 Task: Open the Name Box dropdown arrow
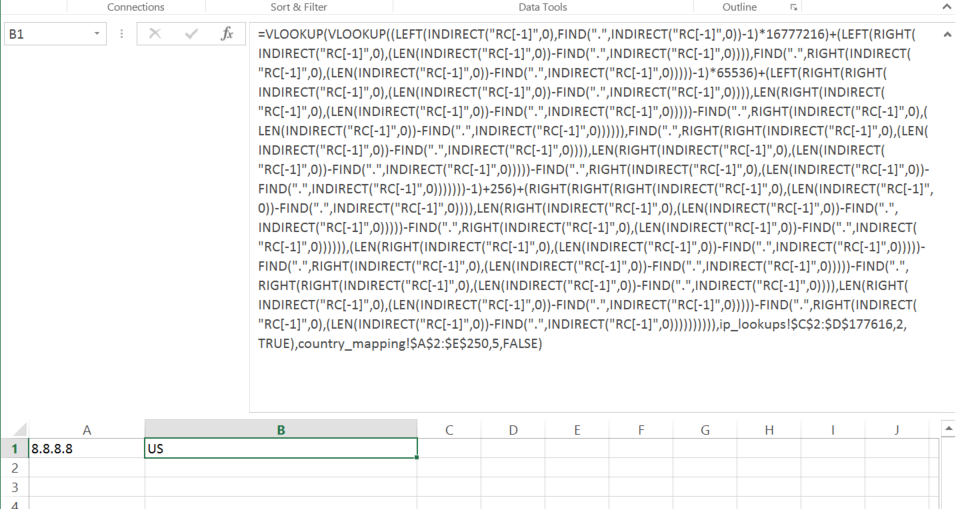click(97, 34)
